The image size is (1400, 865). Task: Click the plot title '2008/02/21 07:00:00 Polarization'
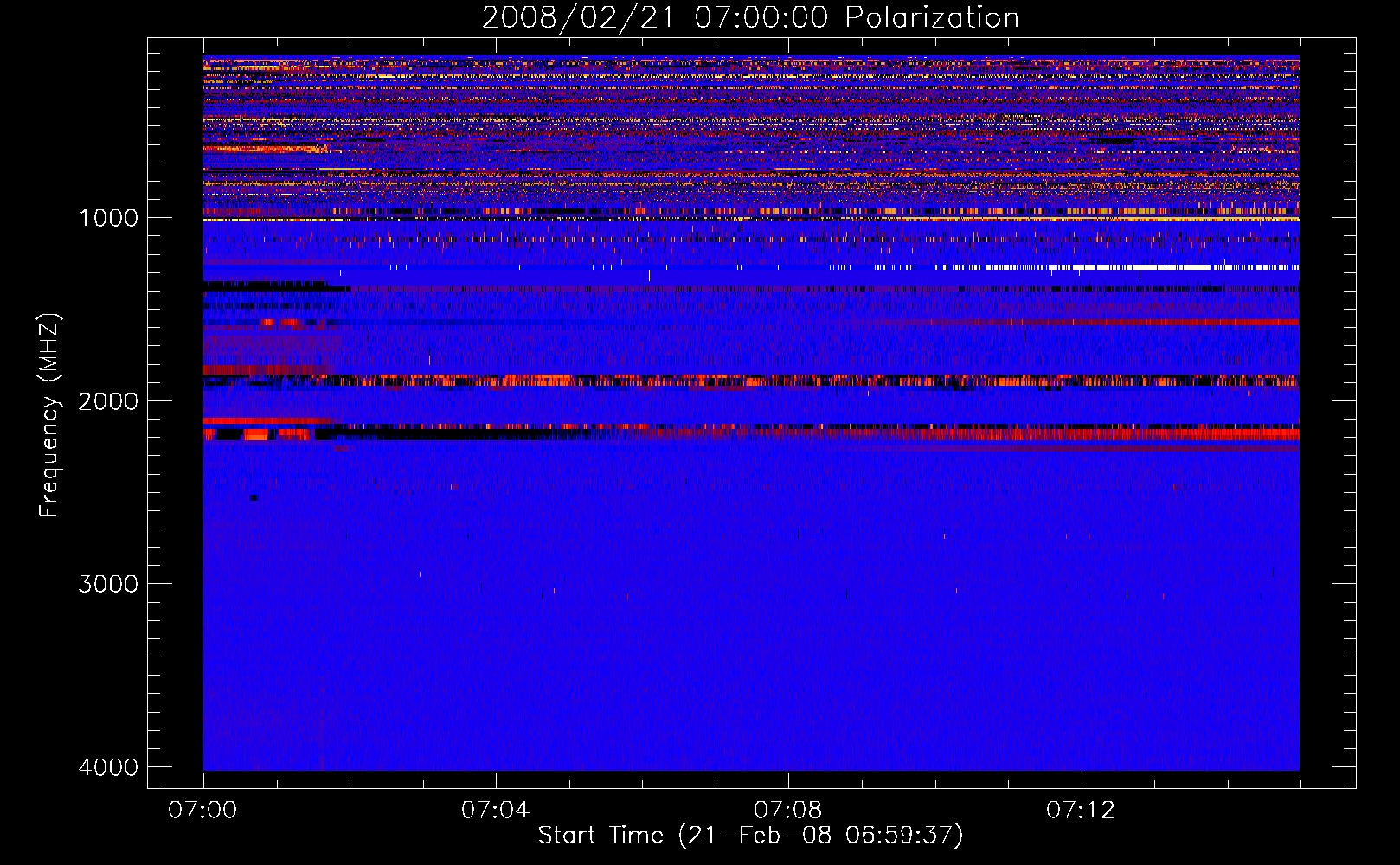tap(750, 17)
